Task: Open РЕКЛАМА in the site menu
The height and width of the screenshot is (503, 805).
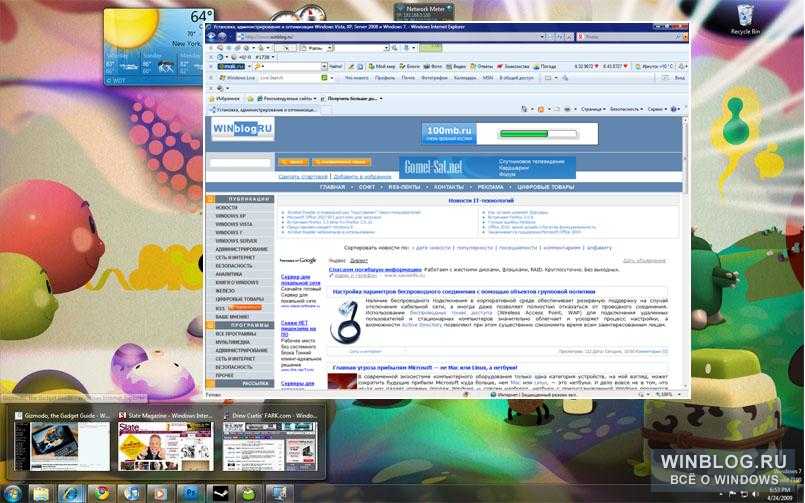Action: coord(490,187)
